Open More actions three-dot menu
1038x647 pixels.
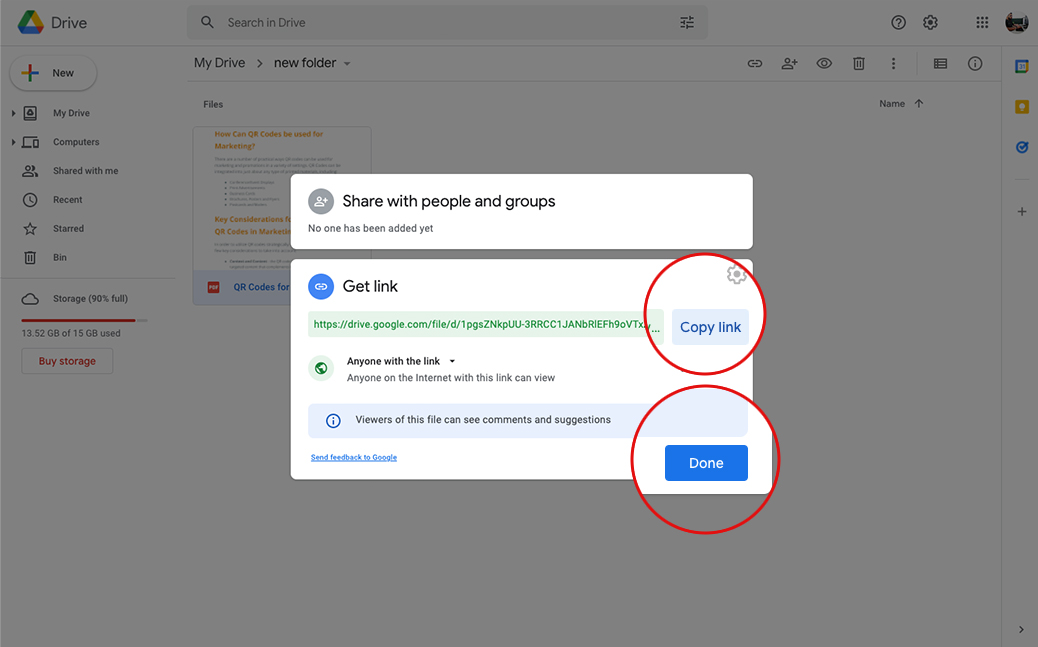893,63
